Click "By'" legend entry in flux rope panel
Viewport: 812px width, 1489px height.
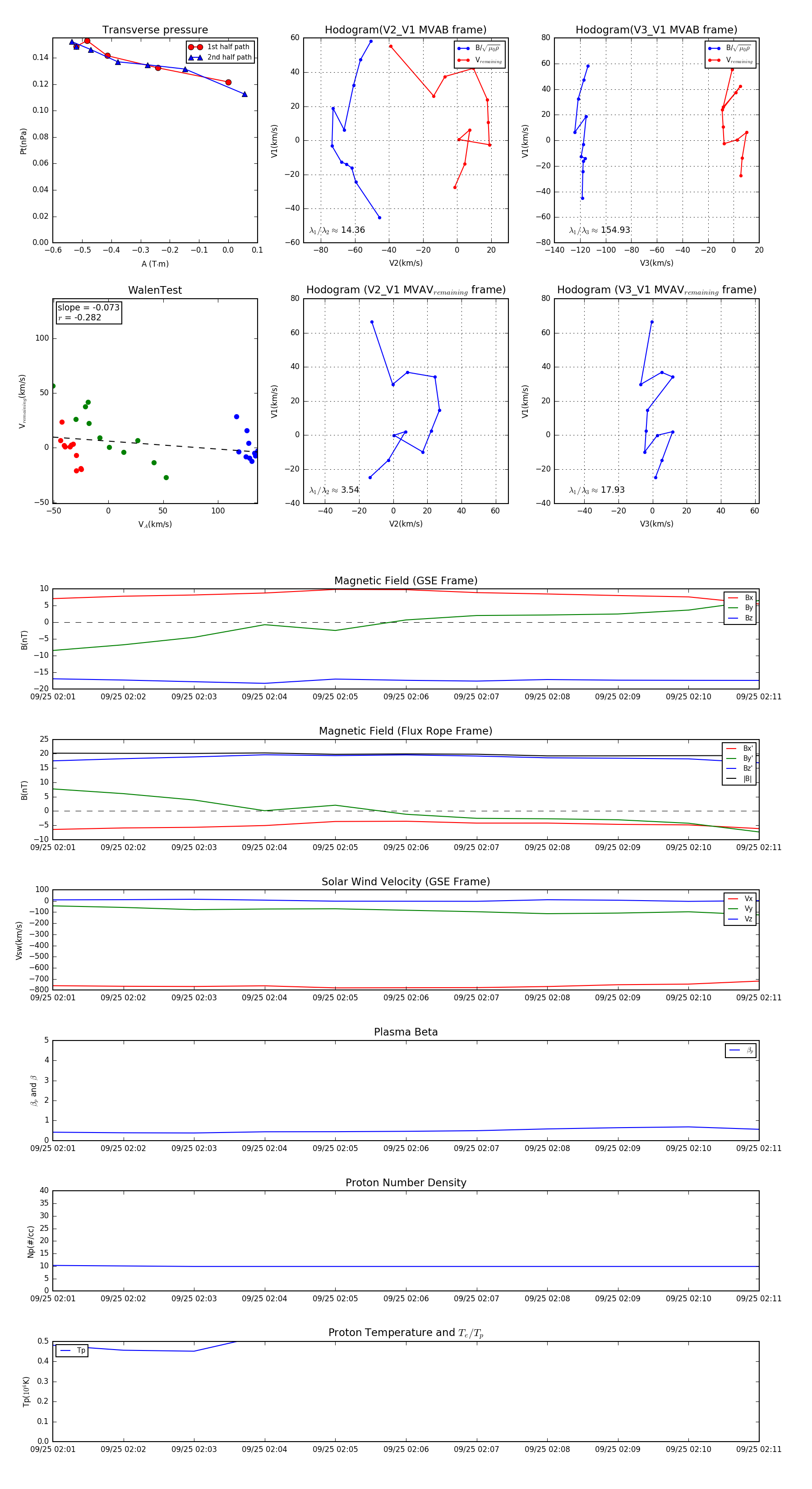740,758
